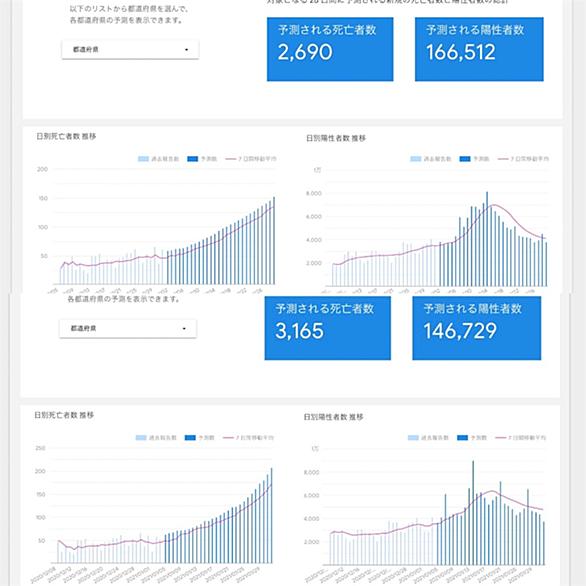The height and width of the screenshot is (586, 586).
Task: Click the 過去報告数 legend swatch in the upper 日別死亡者数 chart
Action: [144, 159]
